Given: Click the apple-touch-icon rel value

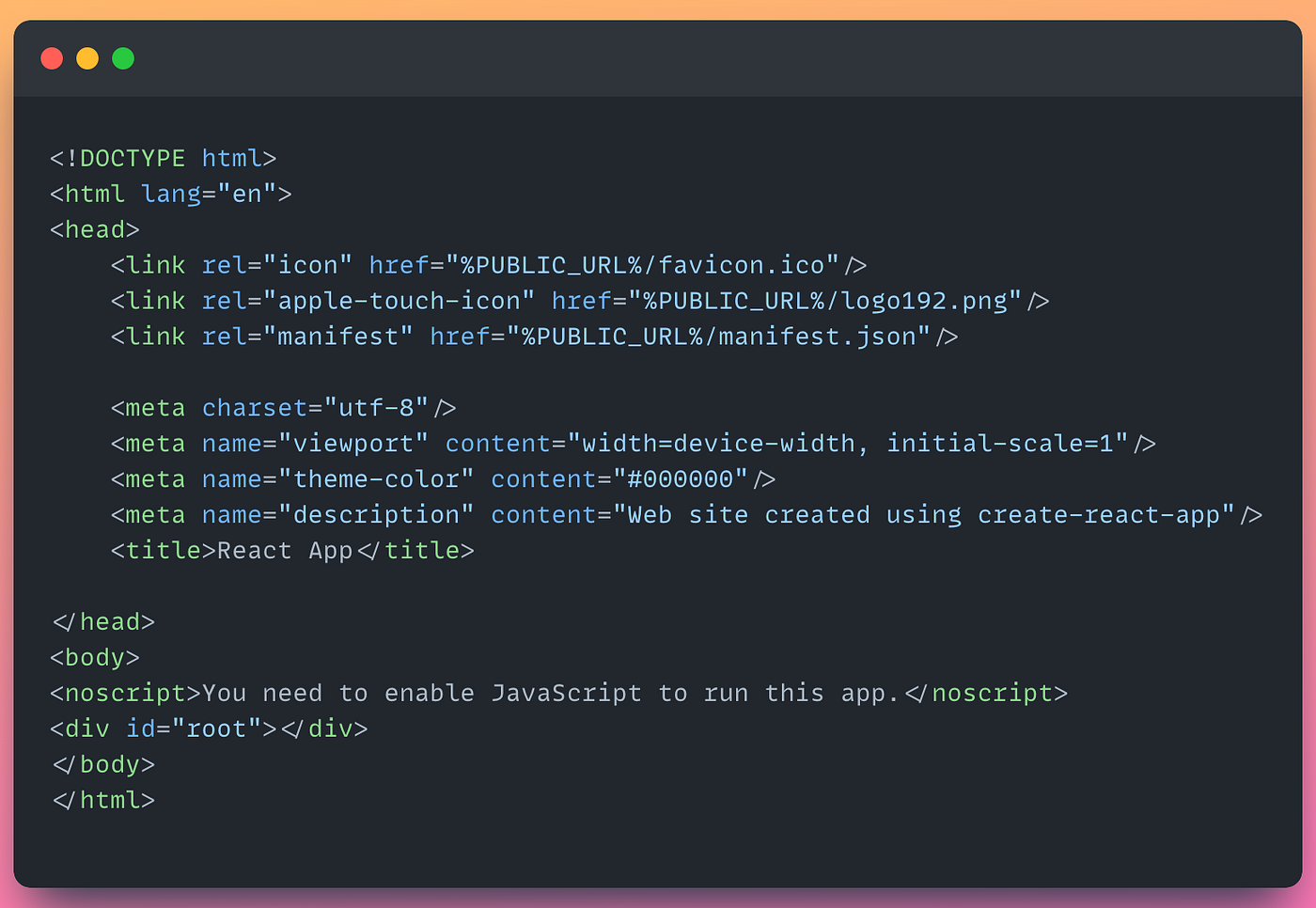Looking at the screenshot, I should coord(399,301).
